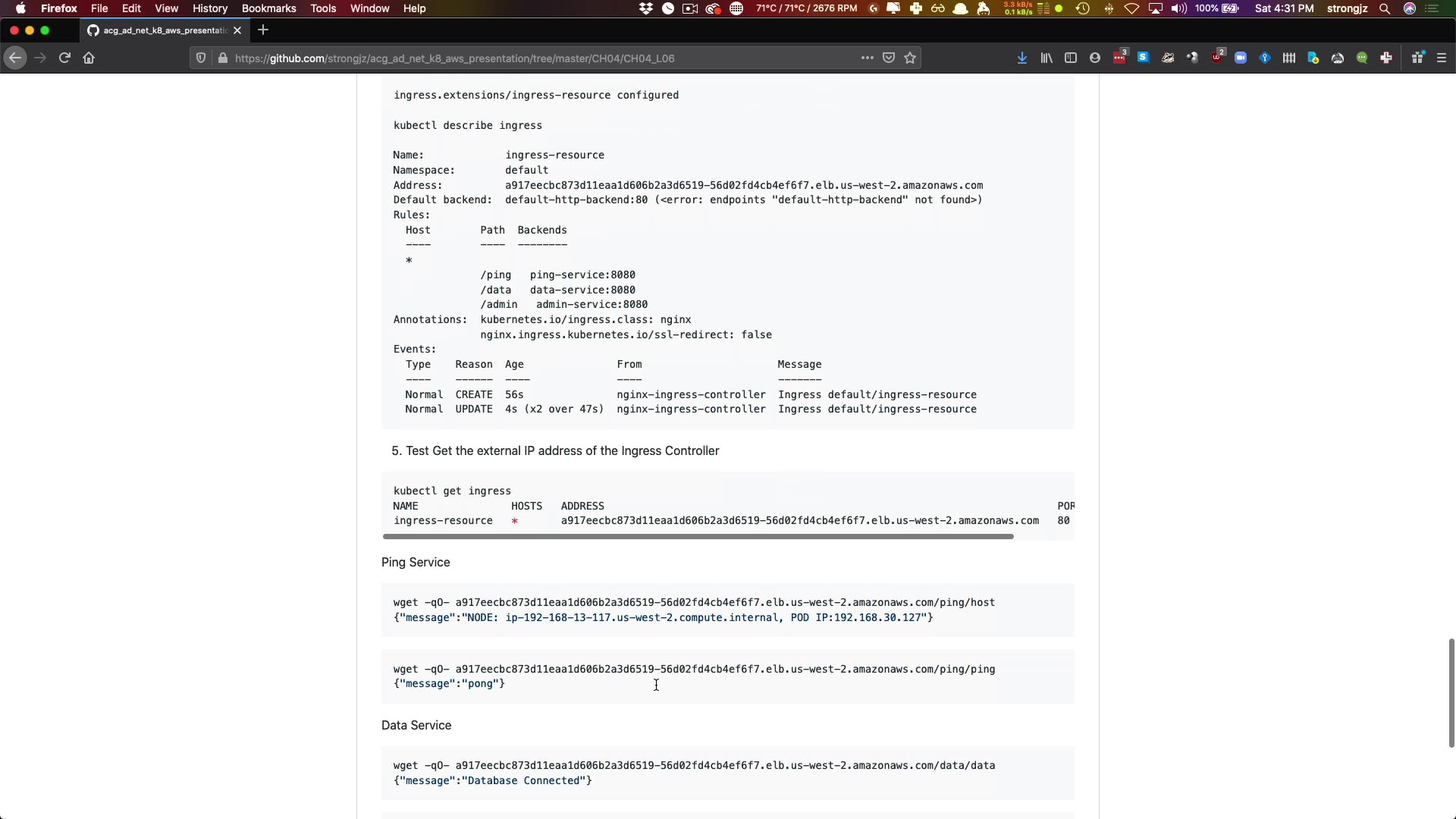Image resolution: width=1456 pixels, height=819 pixels.
Task: Open the Library bookmarks icon
Action: pyautogui.click(x=1046, y=58)
